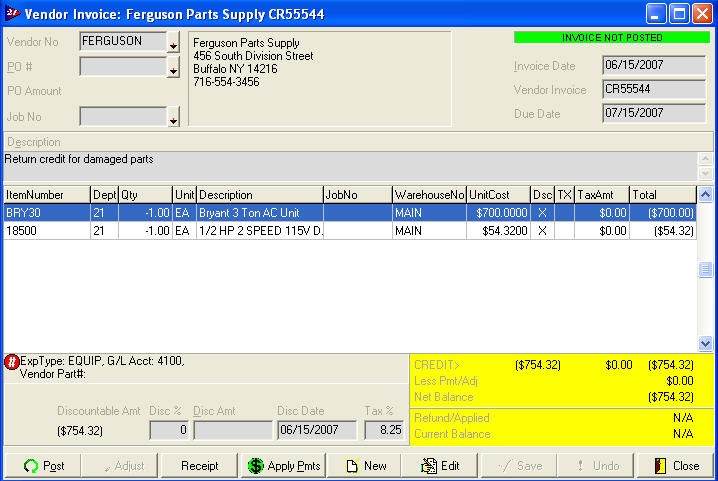Click the Total column header
Screen dimensions: 718x481
[663, 195]
